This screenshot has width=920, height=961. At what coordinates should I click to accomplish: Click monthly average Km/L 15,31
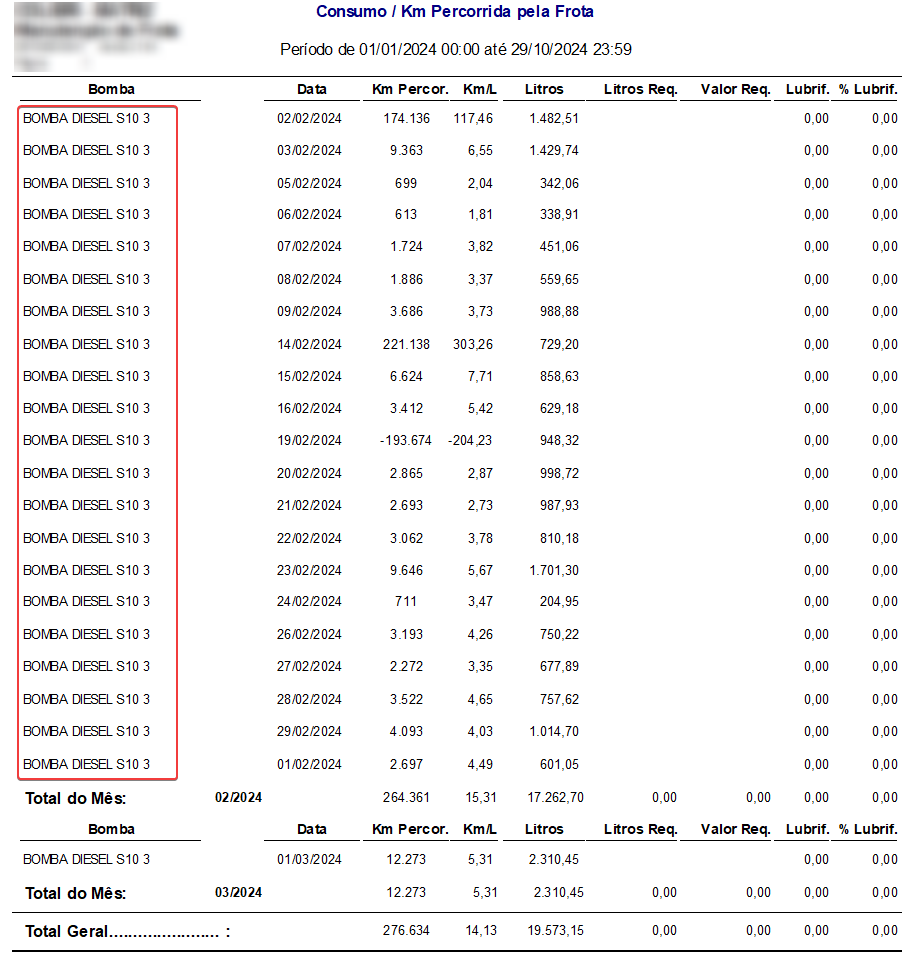point(481,798)
